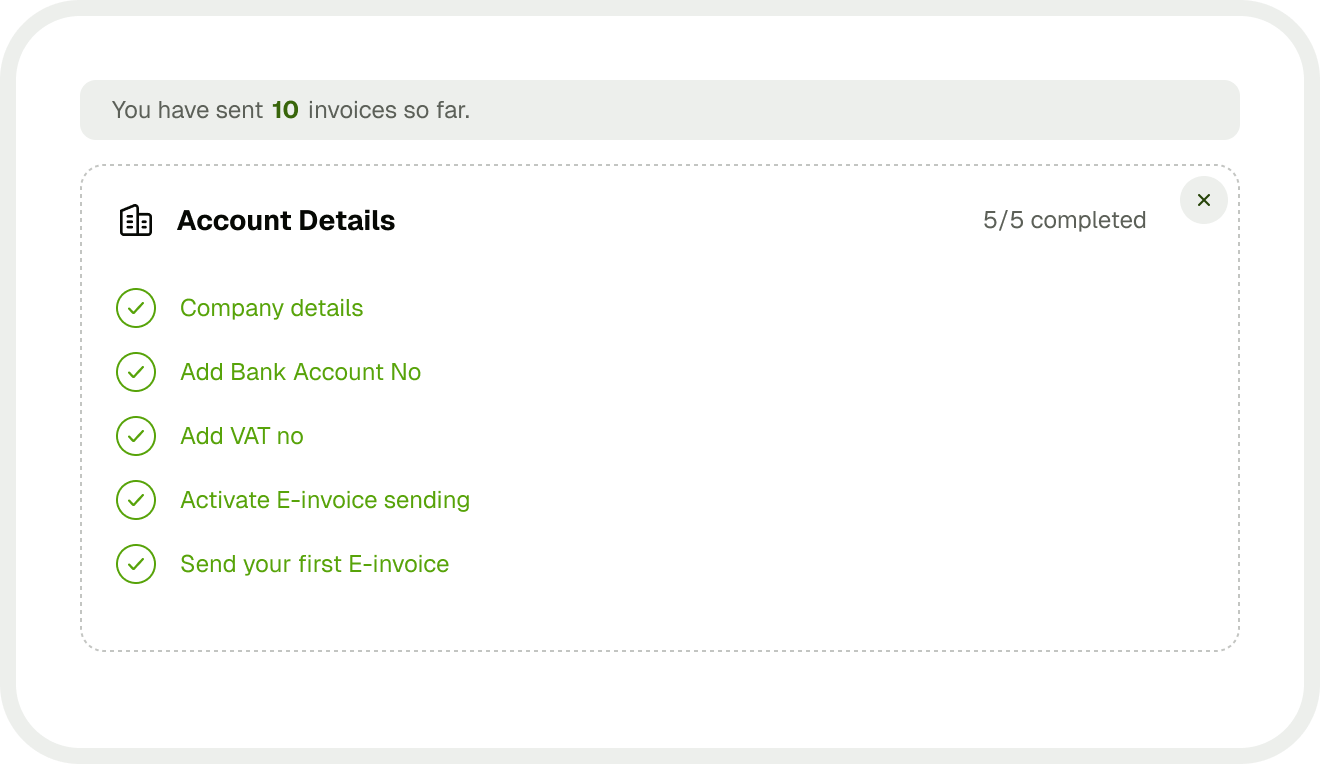Click the "invoices so far" text

pyautogui.click(x=389, y=110)
